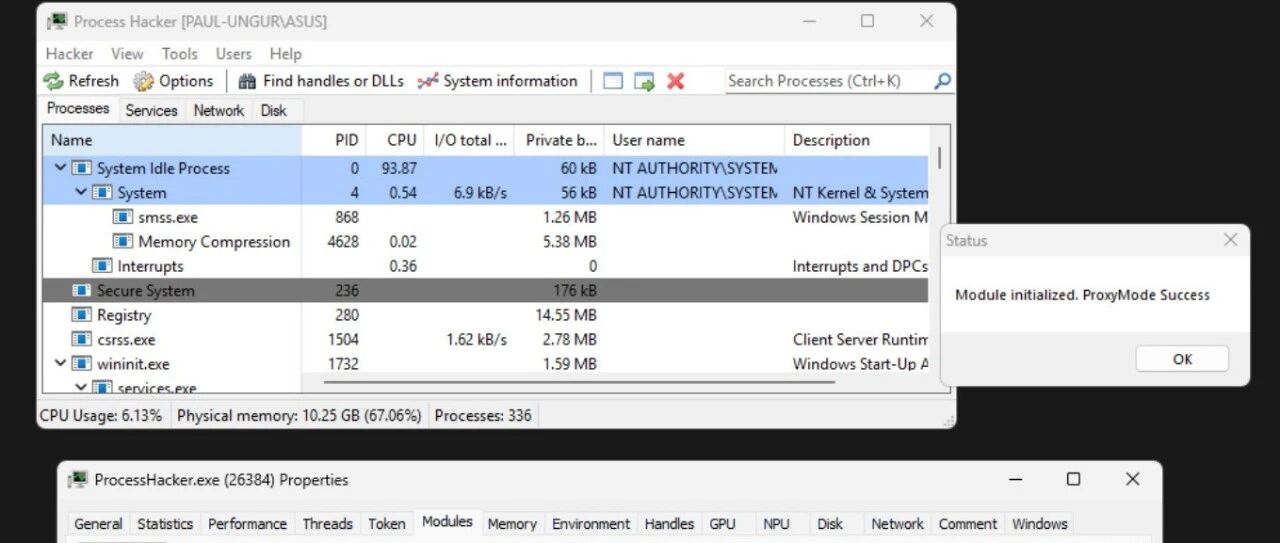Select the Secure System row

[485, 290]
